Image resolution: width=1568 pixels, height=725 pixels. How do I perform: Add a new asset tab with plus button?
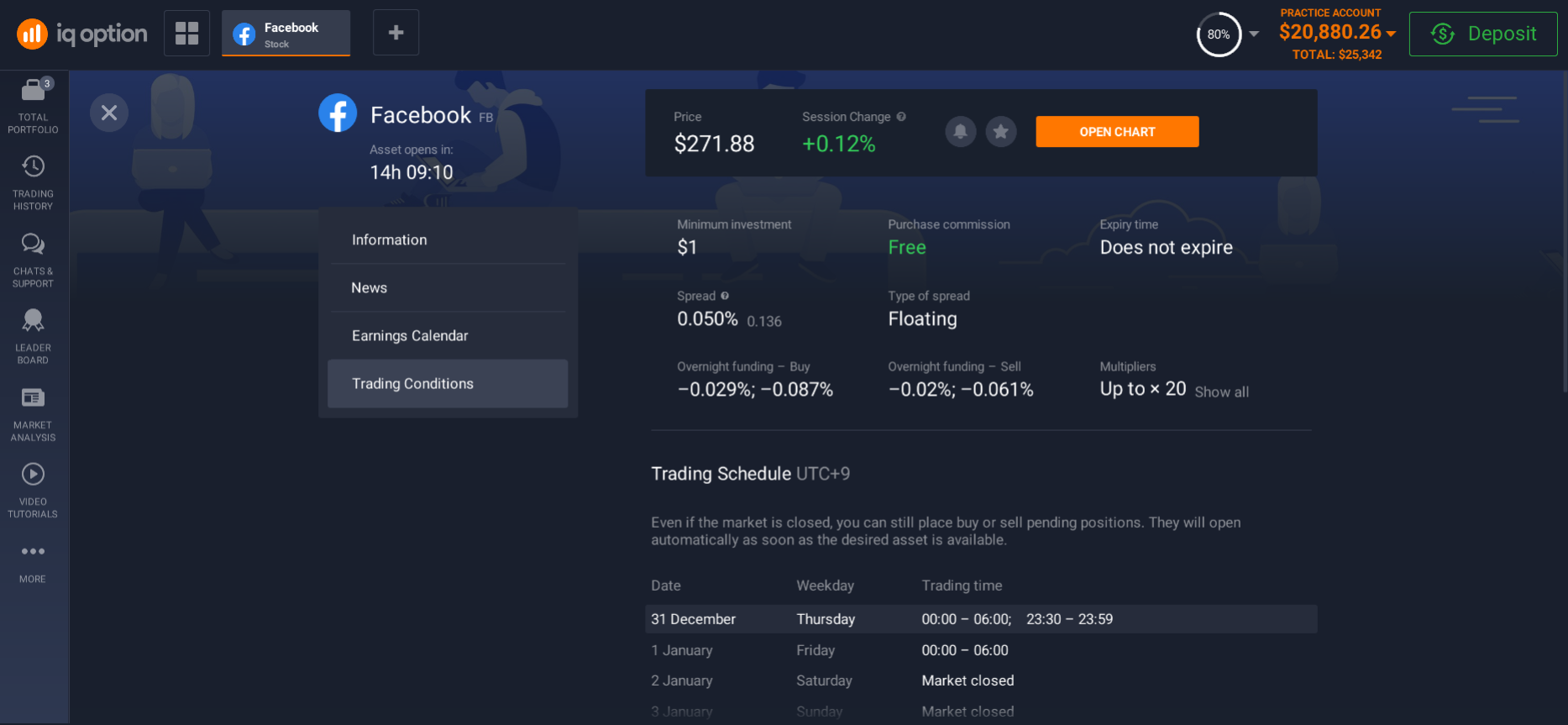pyautogui.click(x=396, y=33)
